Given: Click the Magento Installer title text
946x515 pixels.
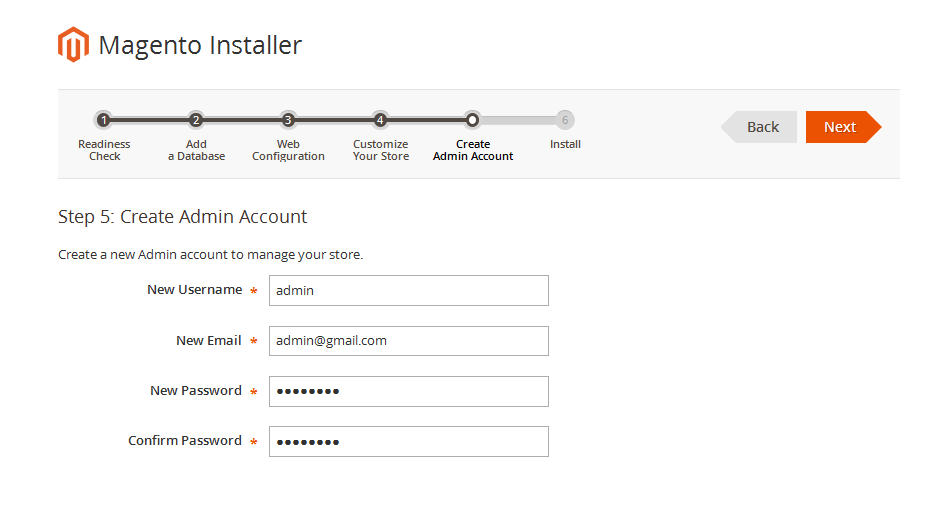Looking at the screenshot, I should [200, 45].
